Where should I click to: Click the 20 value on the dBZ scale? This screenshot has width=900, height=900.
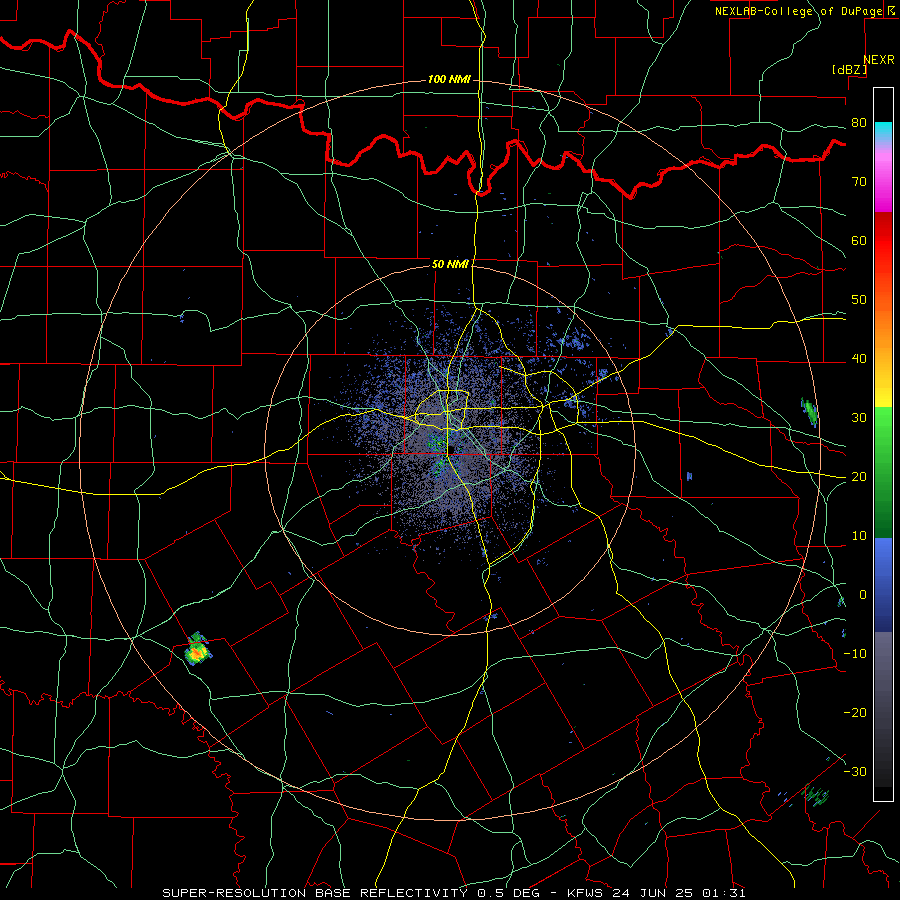click(x=859, y=477)
